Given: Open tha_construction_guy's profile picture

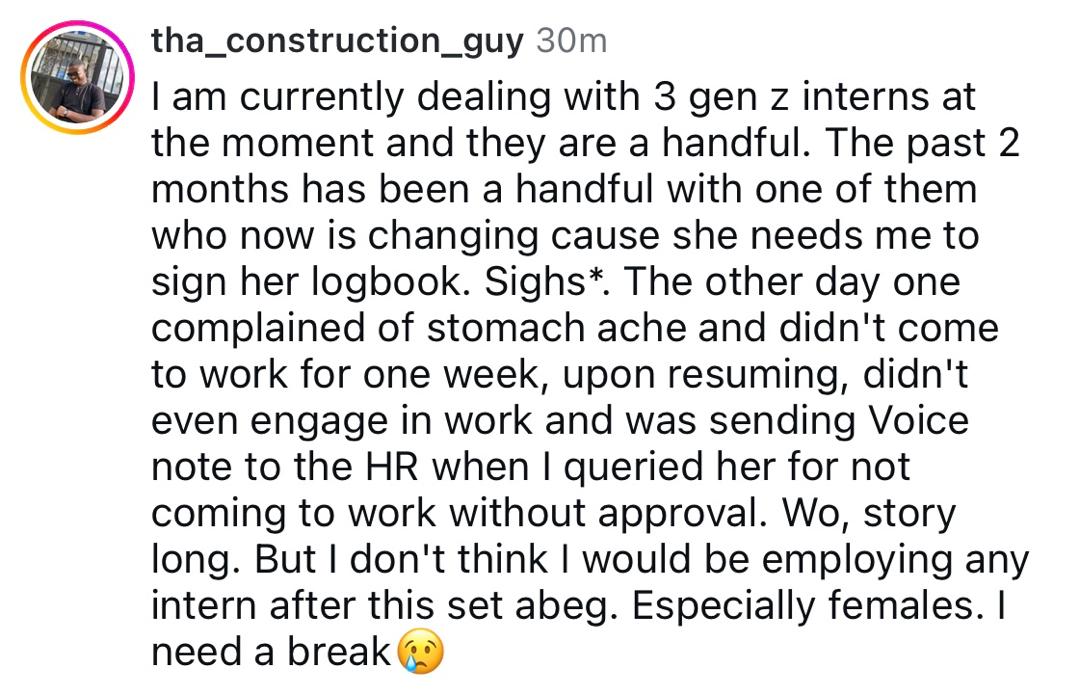Looking at the screenshot, I should (77, 77).
